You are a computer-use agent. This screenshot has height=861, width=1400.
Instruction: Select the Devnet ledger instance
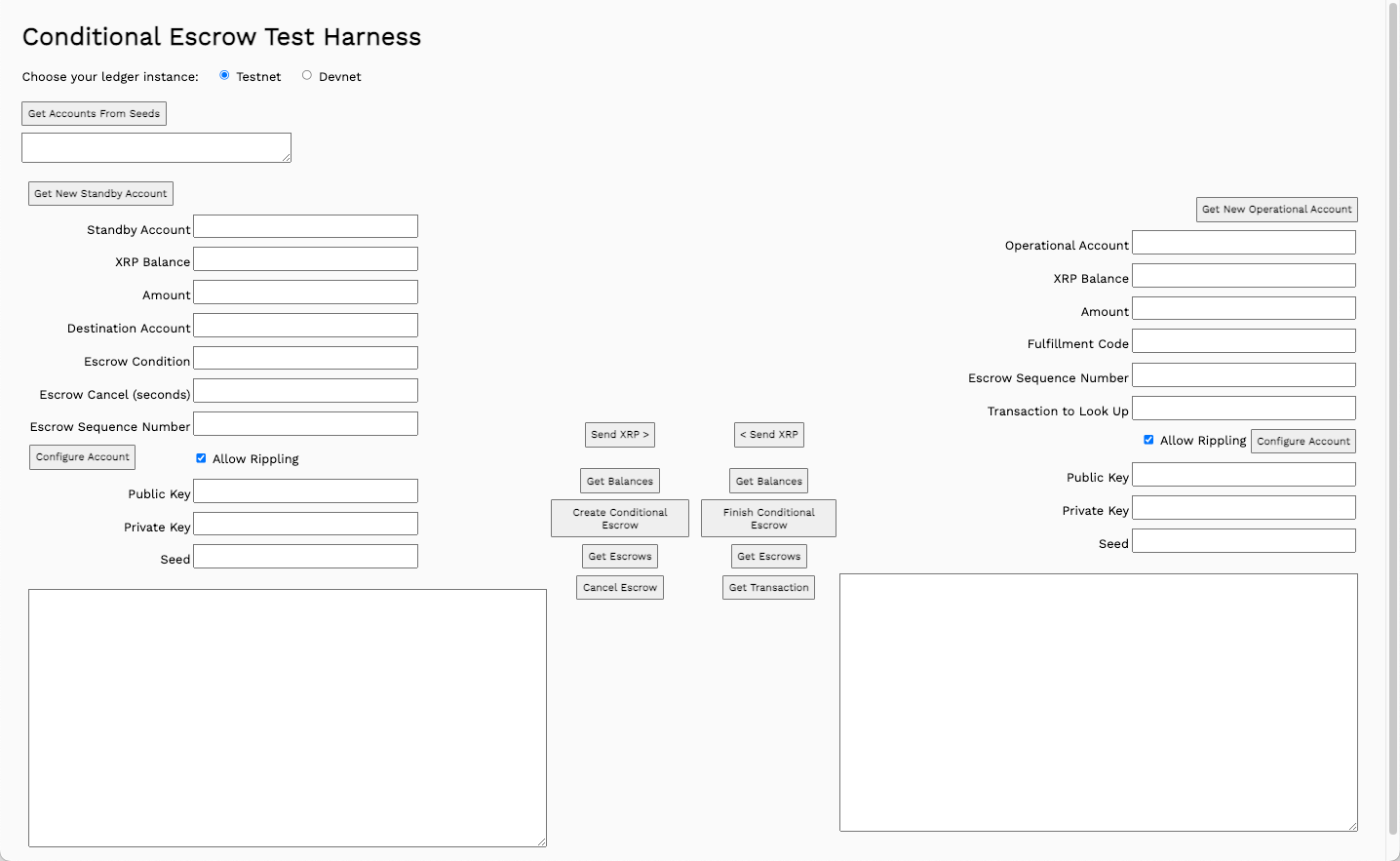[x=306, y=74]
